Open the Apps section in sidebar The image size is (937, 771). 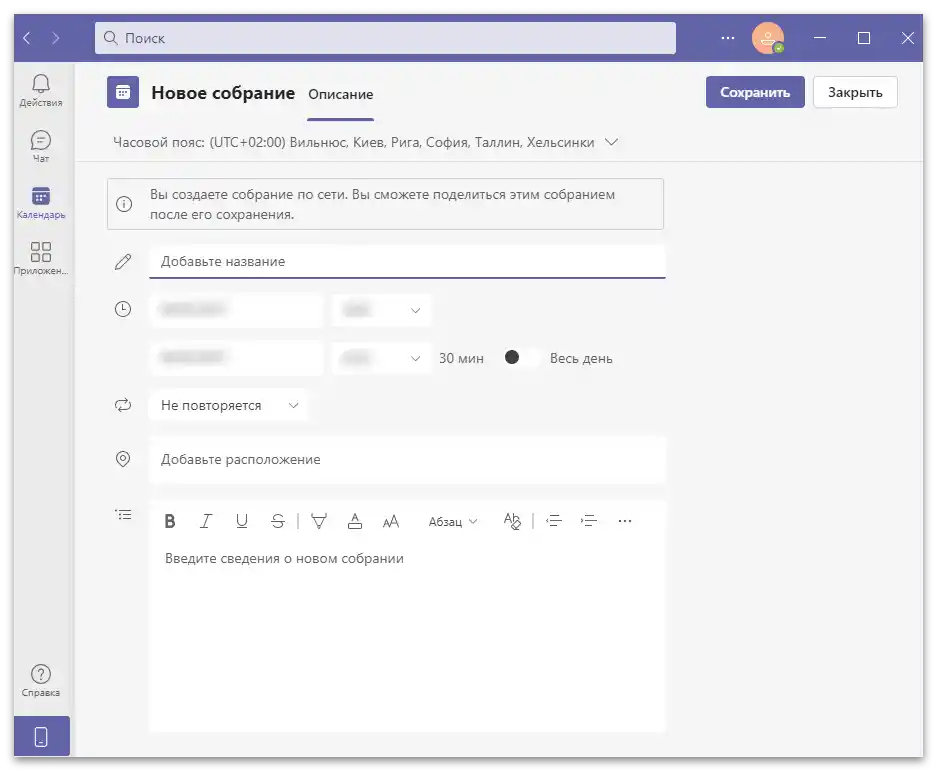[x=41, y=259]
